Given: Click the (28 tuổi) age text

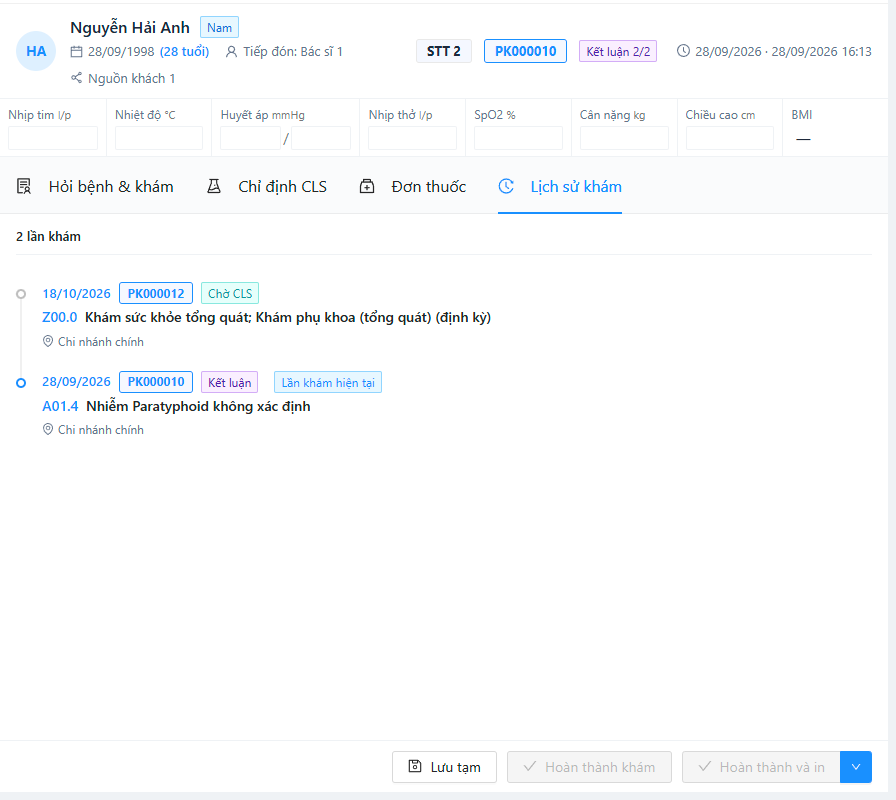Looking at the screenshot, I should pyautogui.click(x=185, y=52).
